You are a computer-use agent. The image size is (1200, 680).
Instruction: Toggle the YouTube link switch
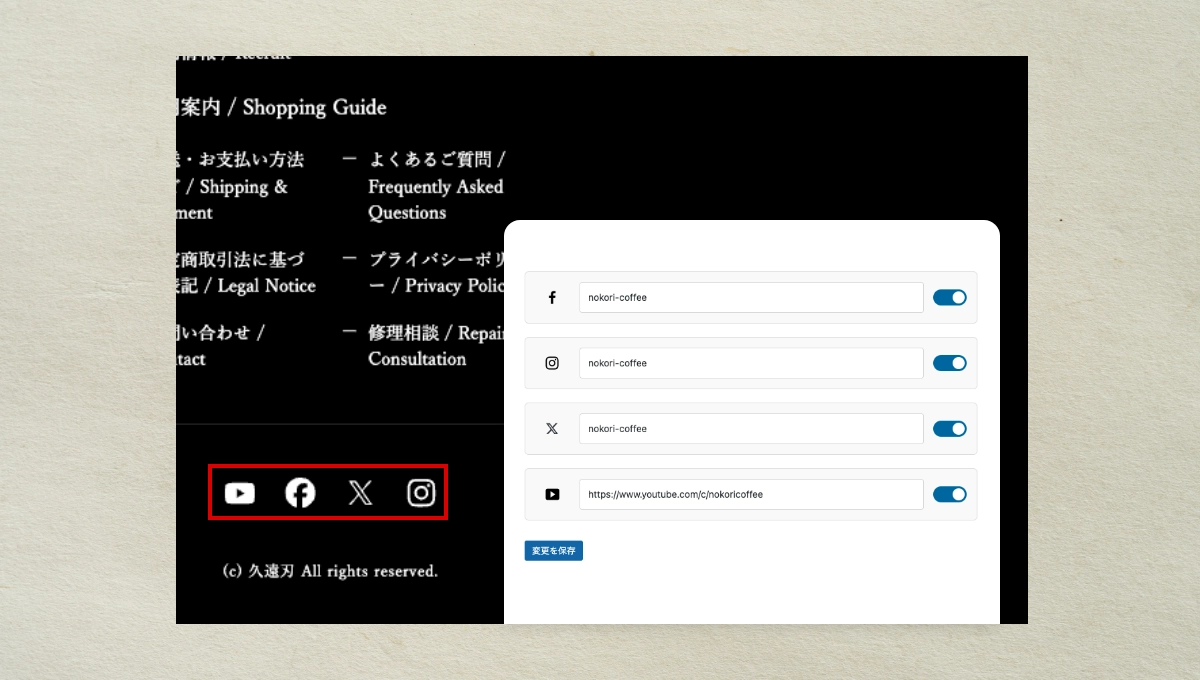point(949,494)
